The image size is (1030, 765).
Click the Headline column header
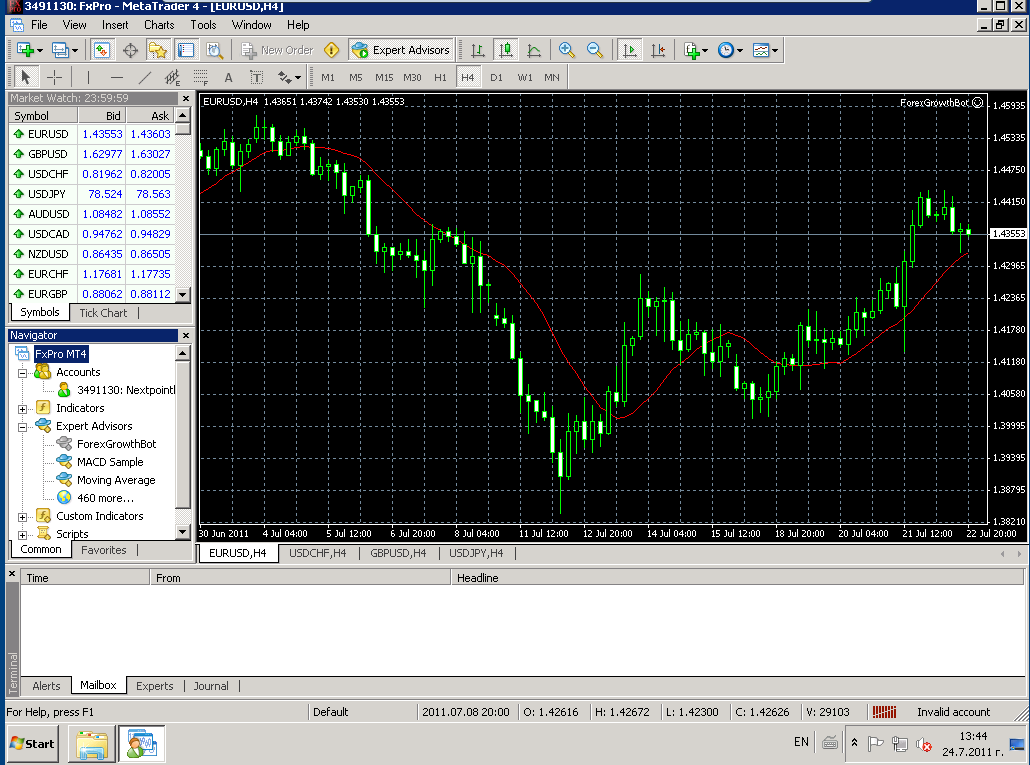pyautogui.click(x=737, y=578)
